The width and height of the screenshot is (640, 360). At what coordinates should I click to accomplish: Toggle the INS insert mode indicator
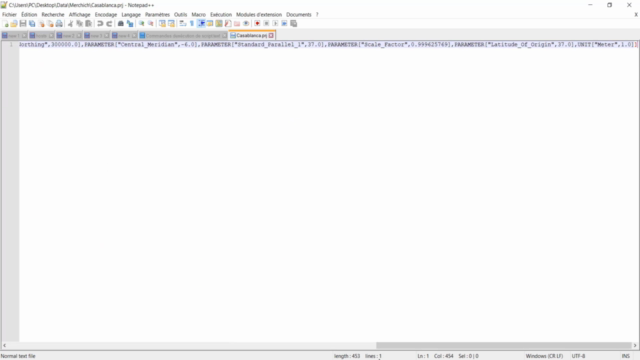pos(625,356)
